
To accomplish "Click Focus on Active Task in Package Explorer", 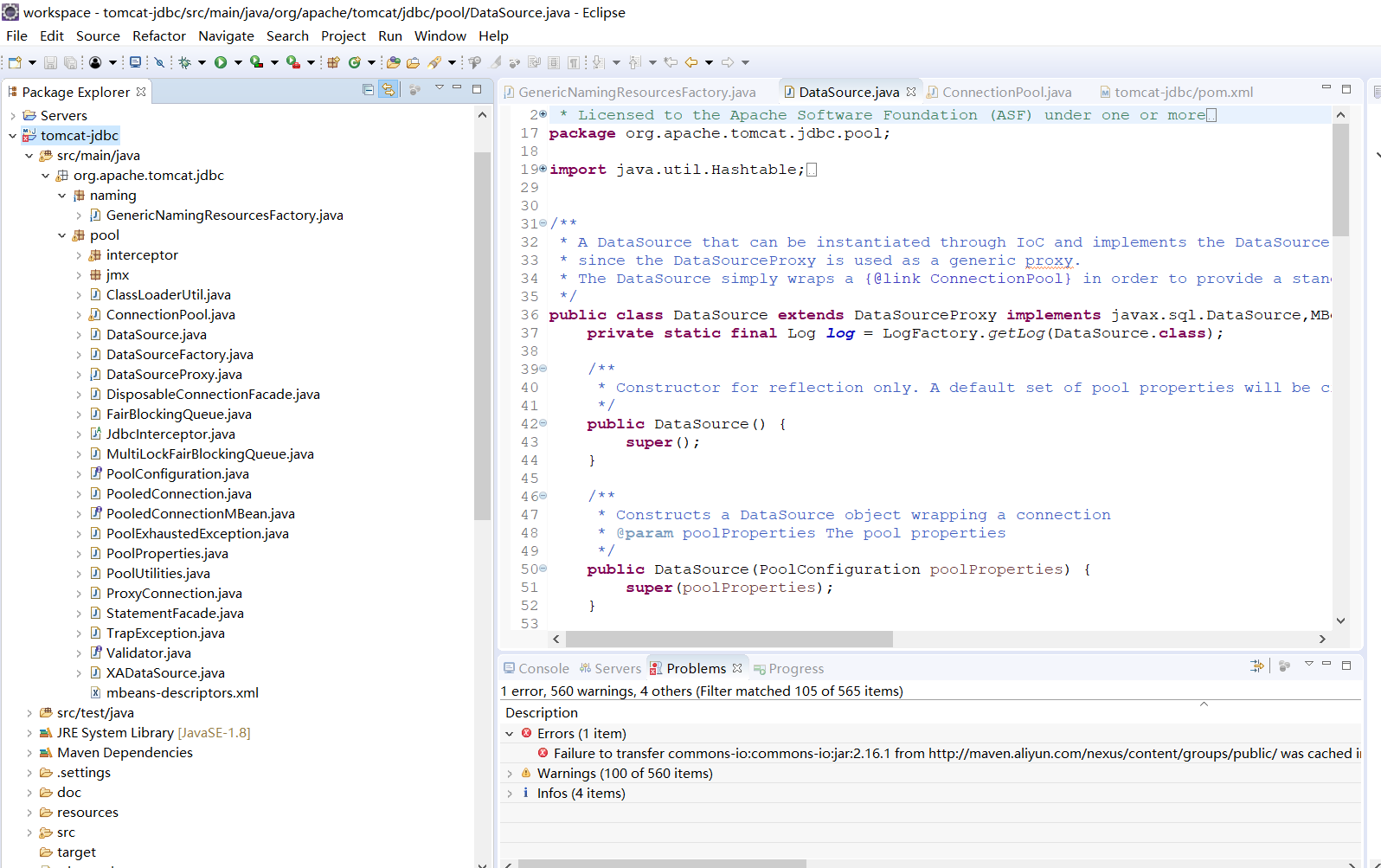I will [x=414, y=89].
